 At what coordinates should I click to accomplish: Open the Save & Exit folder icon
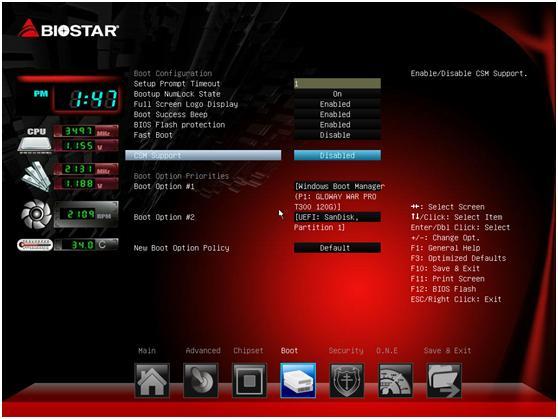click(444, 380)
